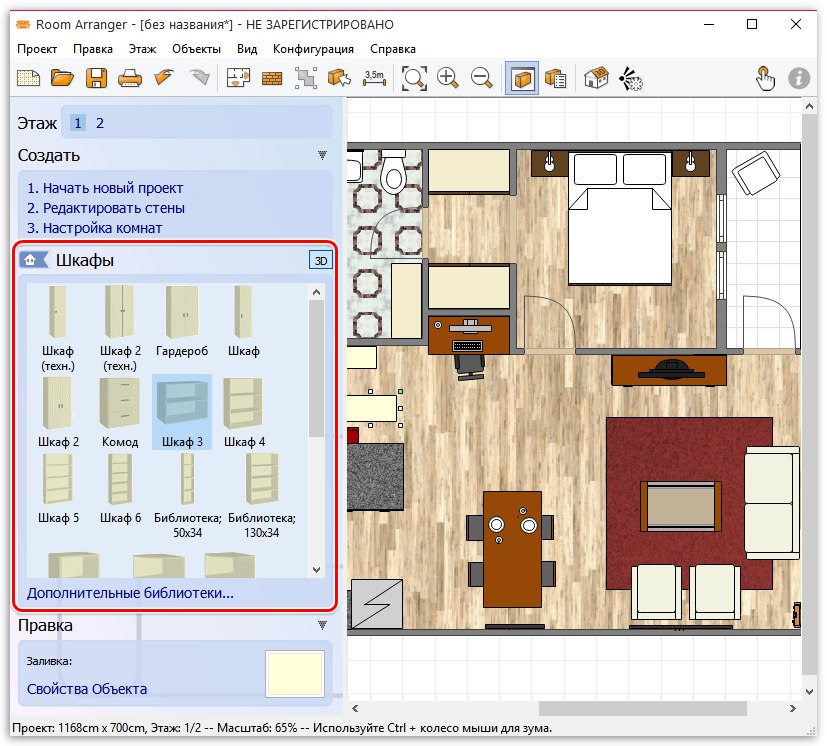Image resolution: width=827 pixels, height=746 pixels.
Task: Open the Объекты menu
Action: [x=194, y=49]
